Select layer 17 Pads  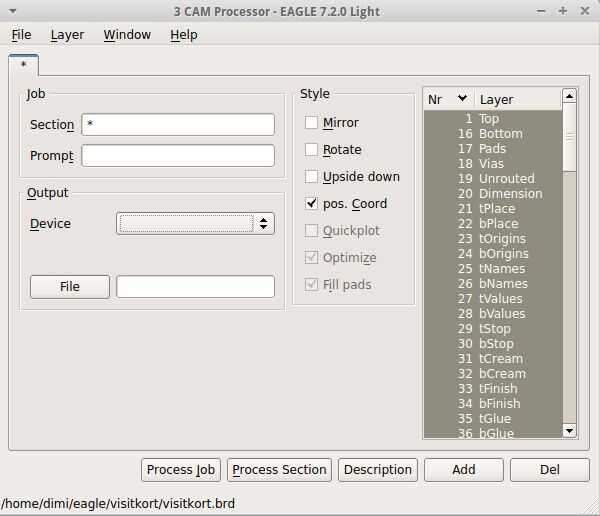coord(493,149)
